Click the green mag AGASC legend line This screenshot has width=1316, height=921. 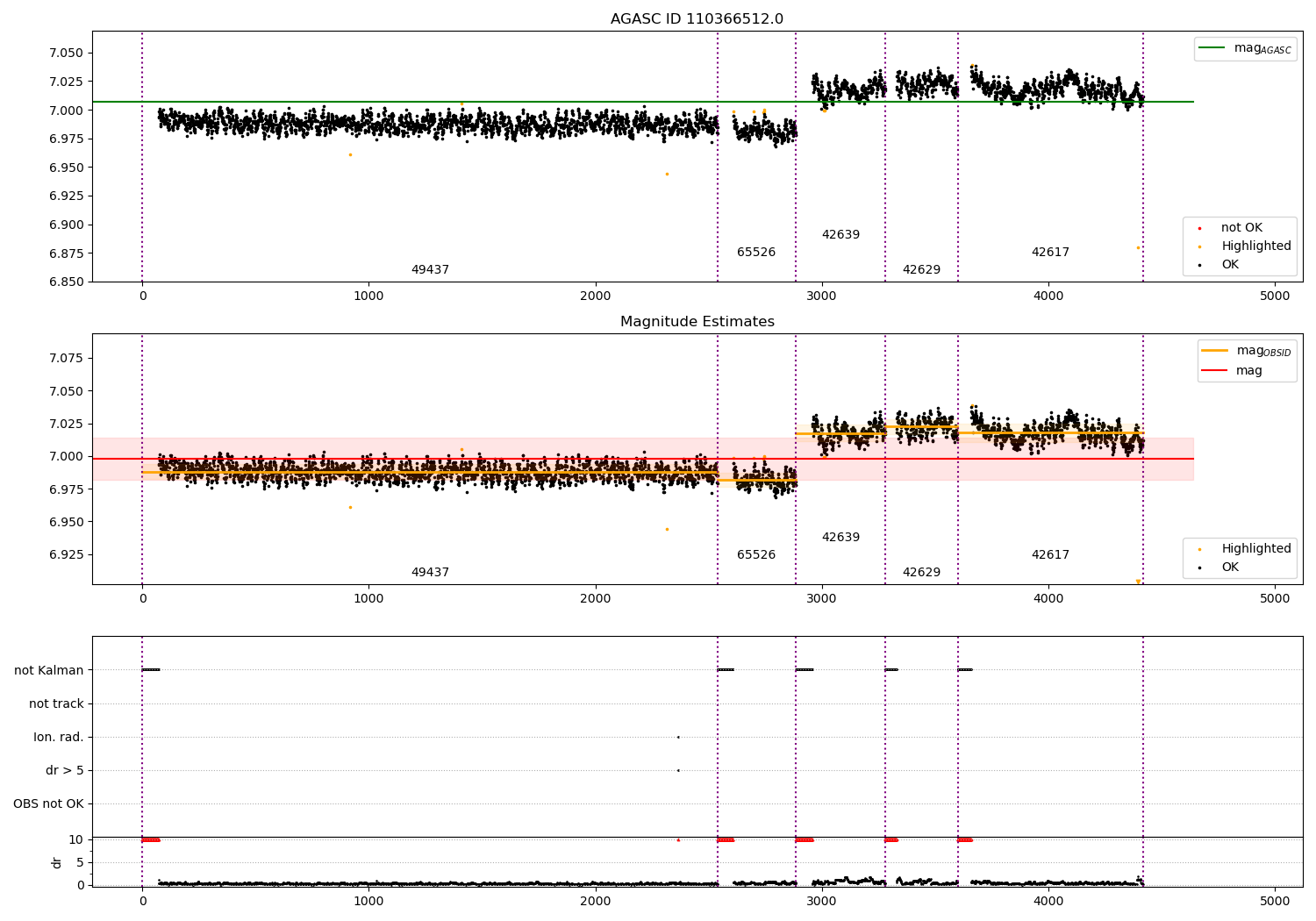coord(1213,48)
